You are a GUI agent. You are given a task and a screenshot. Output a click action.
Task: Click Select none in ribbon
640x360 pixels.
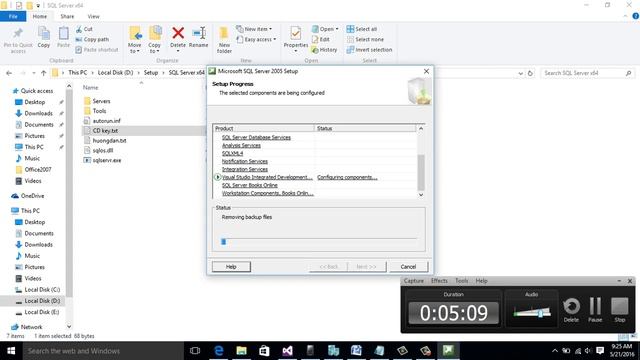pyautogui.click(x=365, y=39)
